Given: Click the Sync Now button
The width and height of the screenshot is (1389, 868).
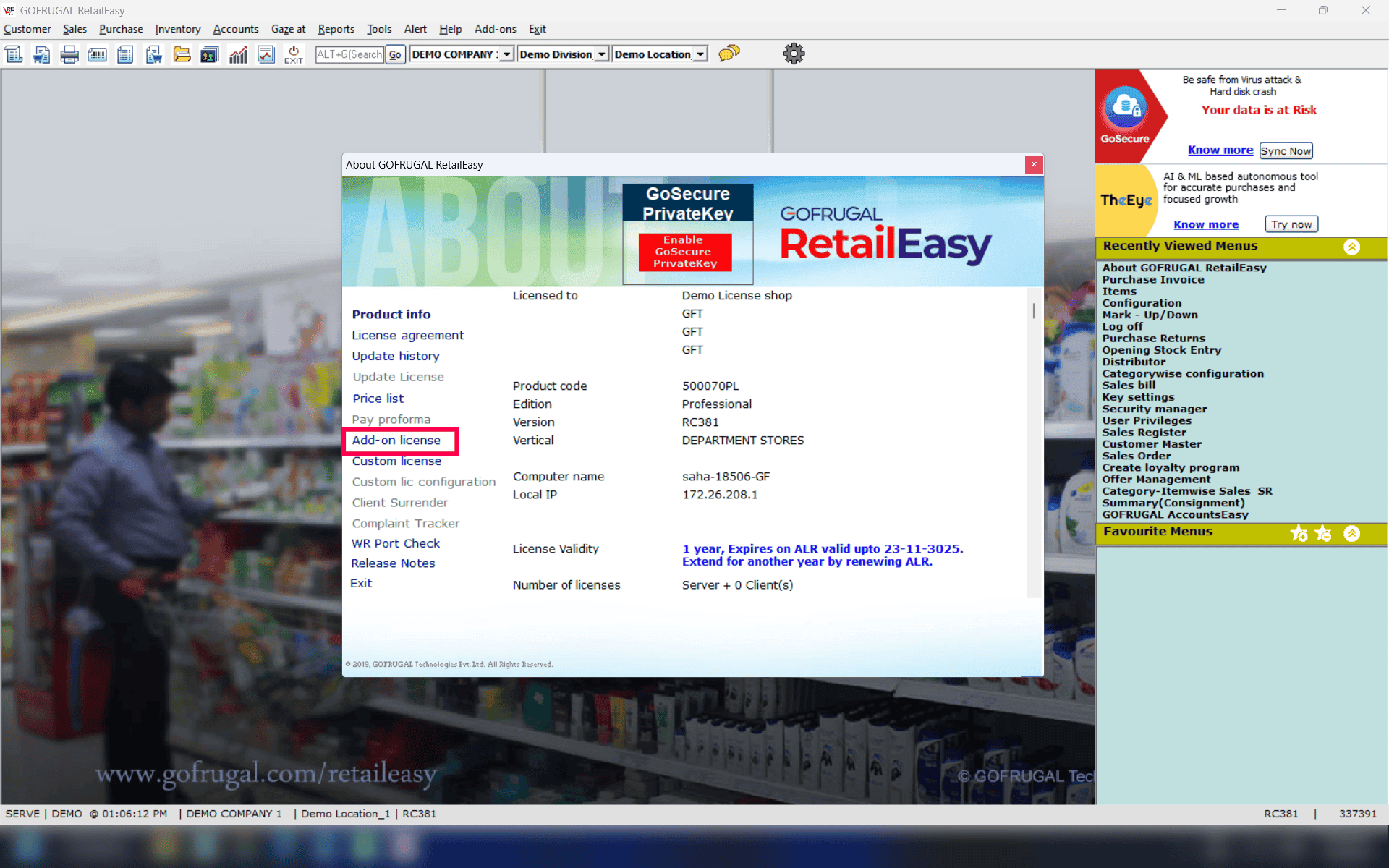Looking at the screenshot, I should coord(1286,150).
